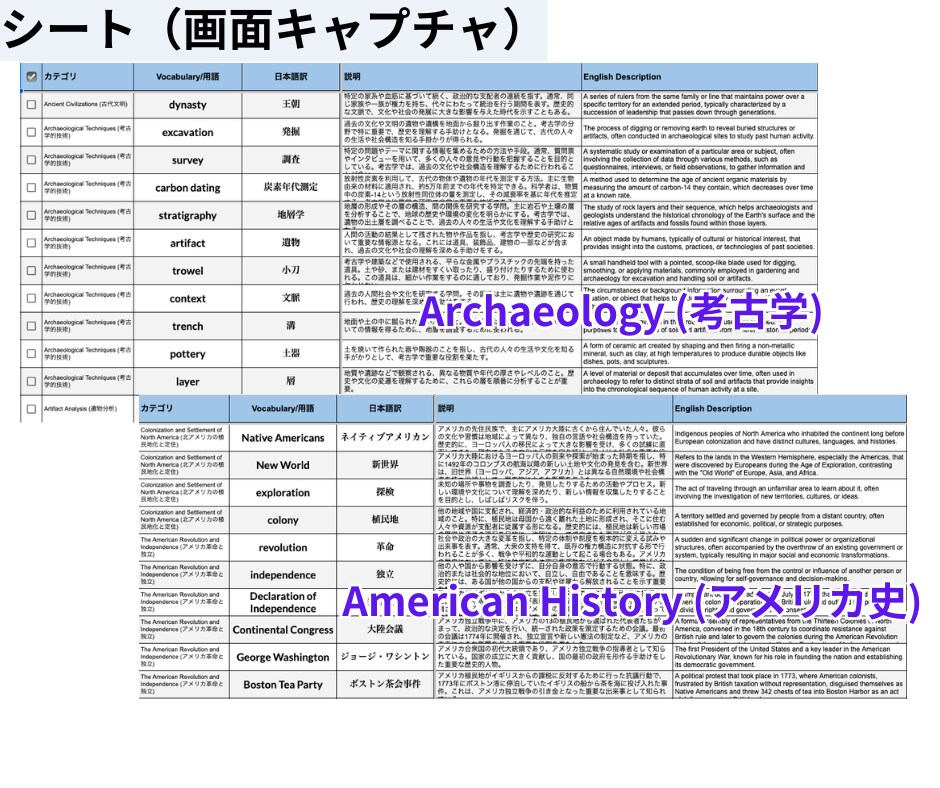Screen dimensions: 940x788
Task: Click the ジョージ・ワシントン translation cell
Action: tap(385, 657)
